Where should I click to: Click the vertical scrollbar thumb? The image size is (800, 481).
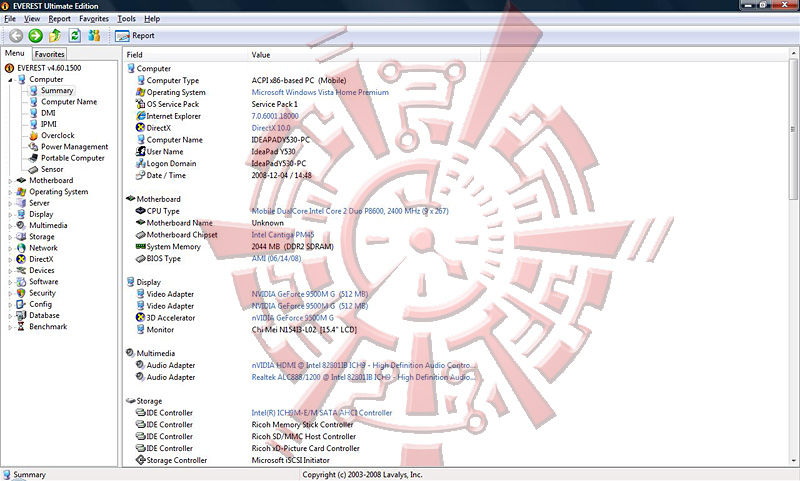(x=794, y=130)
